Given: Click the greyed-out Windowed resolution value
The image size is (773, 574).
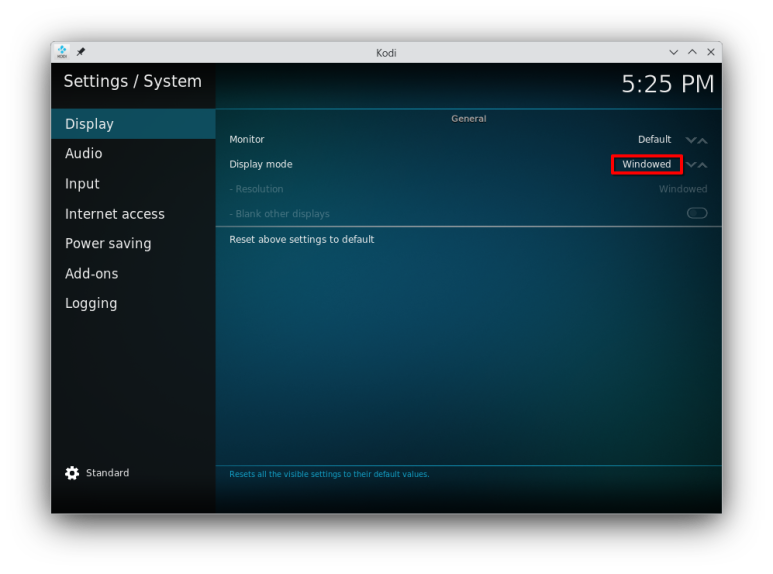Looking at the screenshot, I should (x=683, y=189).
